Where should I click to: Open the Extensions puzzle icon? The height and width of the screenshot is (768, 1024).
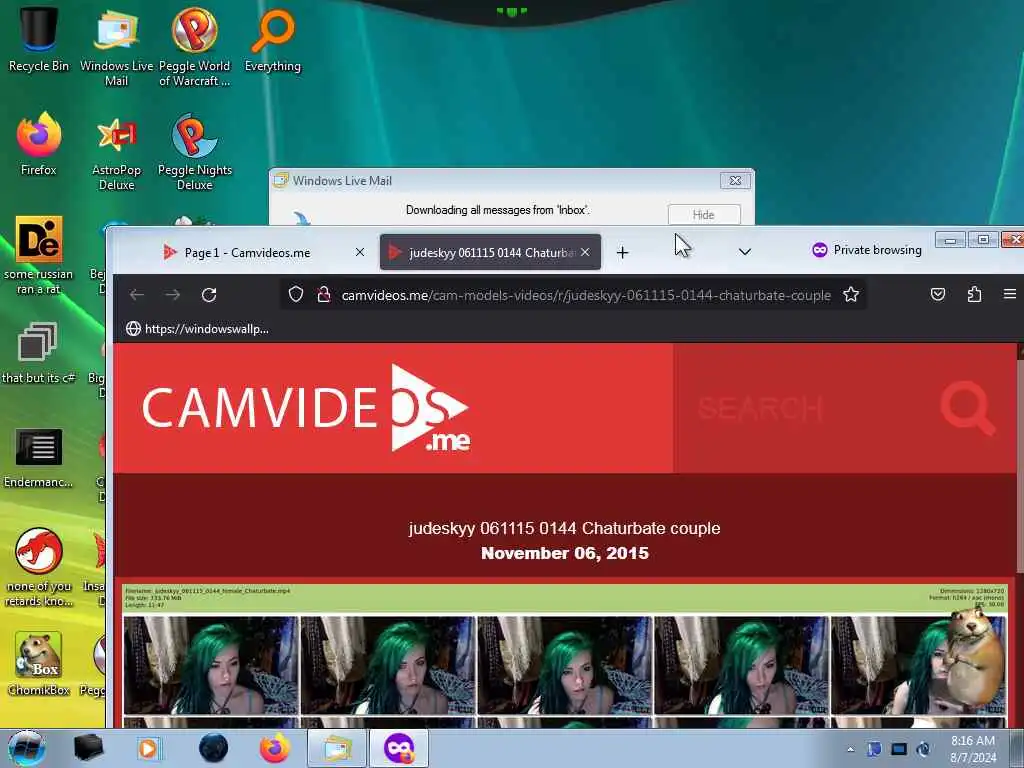pos(974,295)
